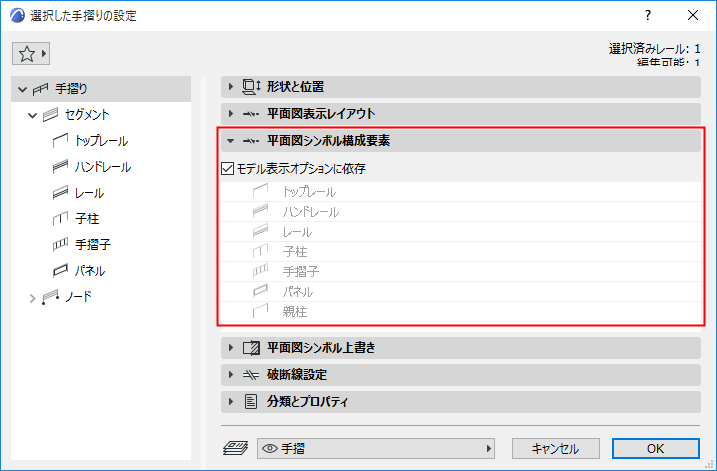Screen dimensions: 717x471
Task: Click the ハンドレール icon in left tree
Action: [x=60, y=167]
